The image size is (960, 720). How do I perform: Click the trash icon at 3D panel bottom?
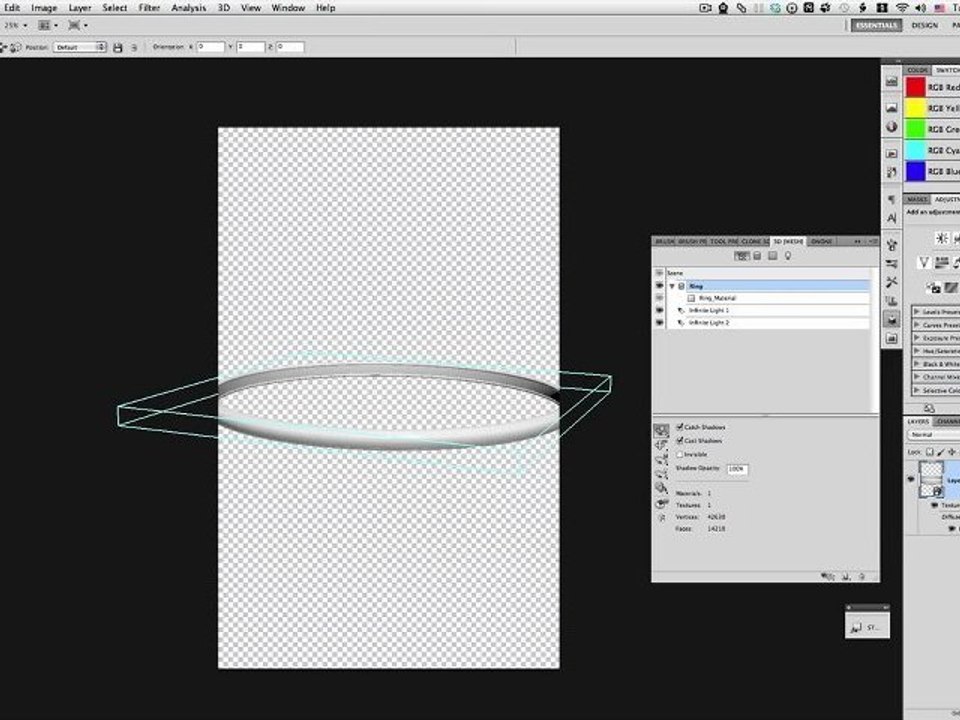pos(862,576)
